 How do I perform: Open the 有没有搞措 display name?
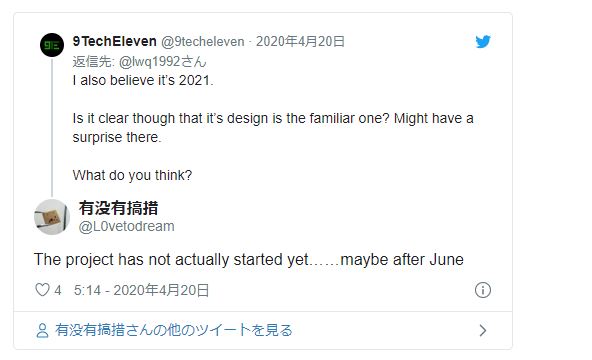pyautogui.click(x=119, y=208)
